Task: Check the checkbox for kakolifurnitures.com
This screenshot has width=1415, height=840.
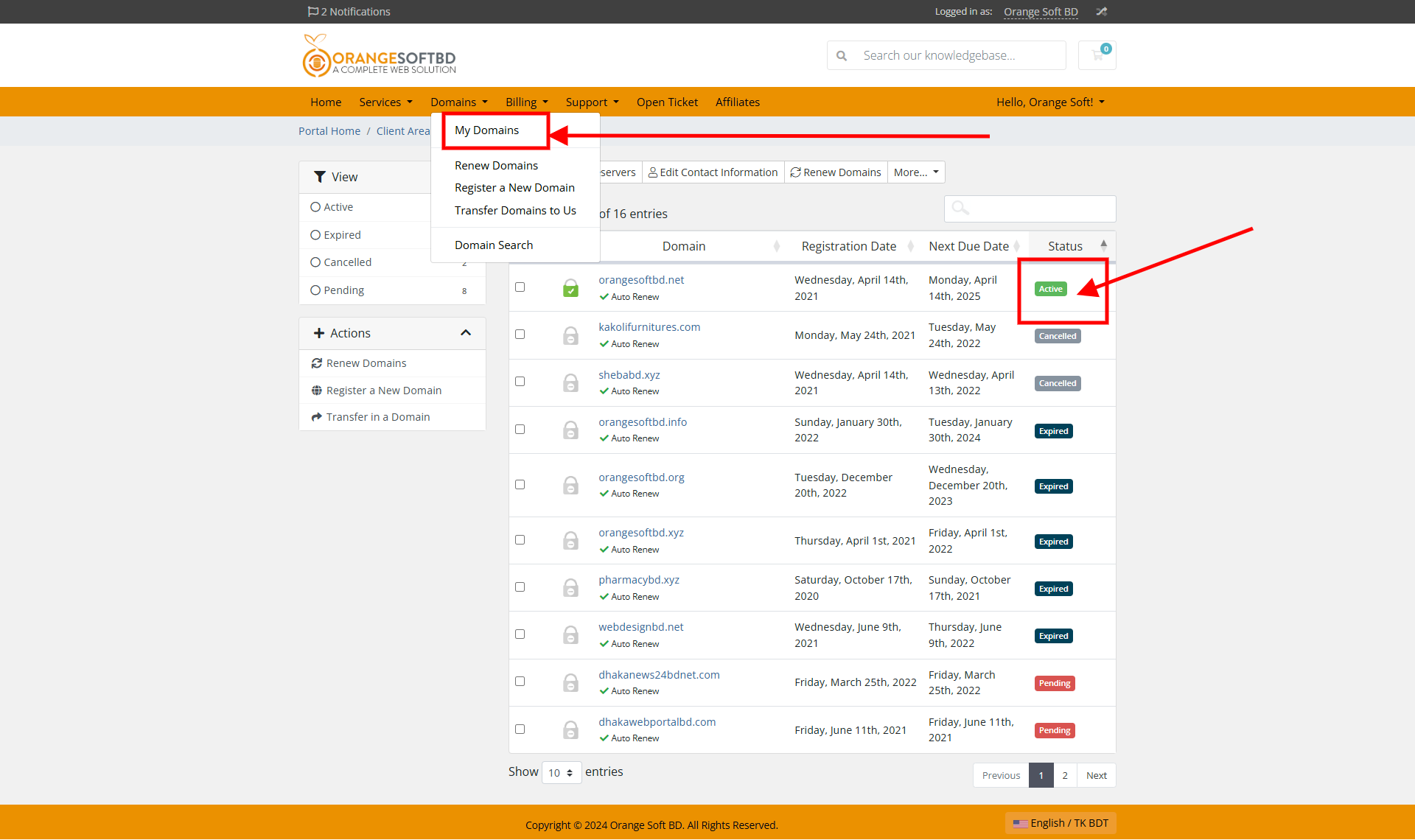Action: (x=520, y=334)
